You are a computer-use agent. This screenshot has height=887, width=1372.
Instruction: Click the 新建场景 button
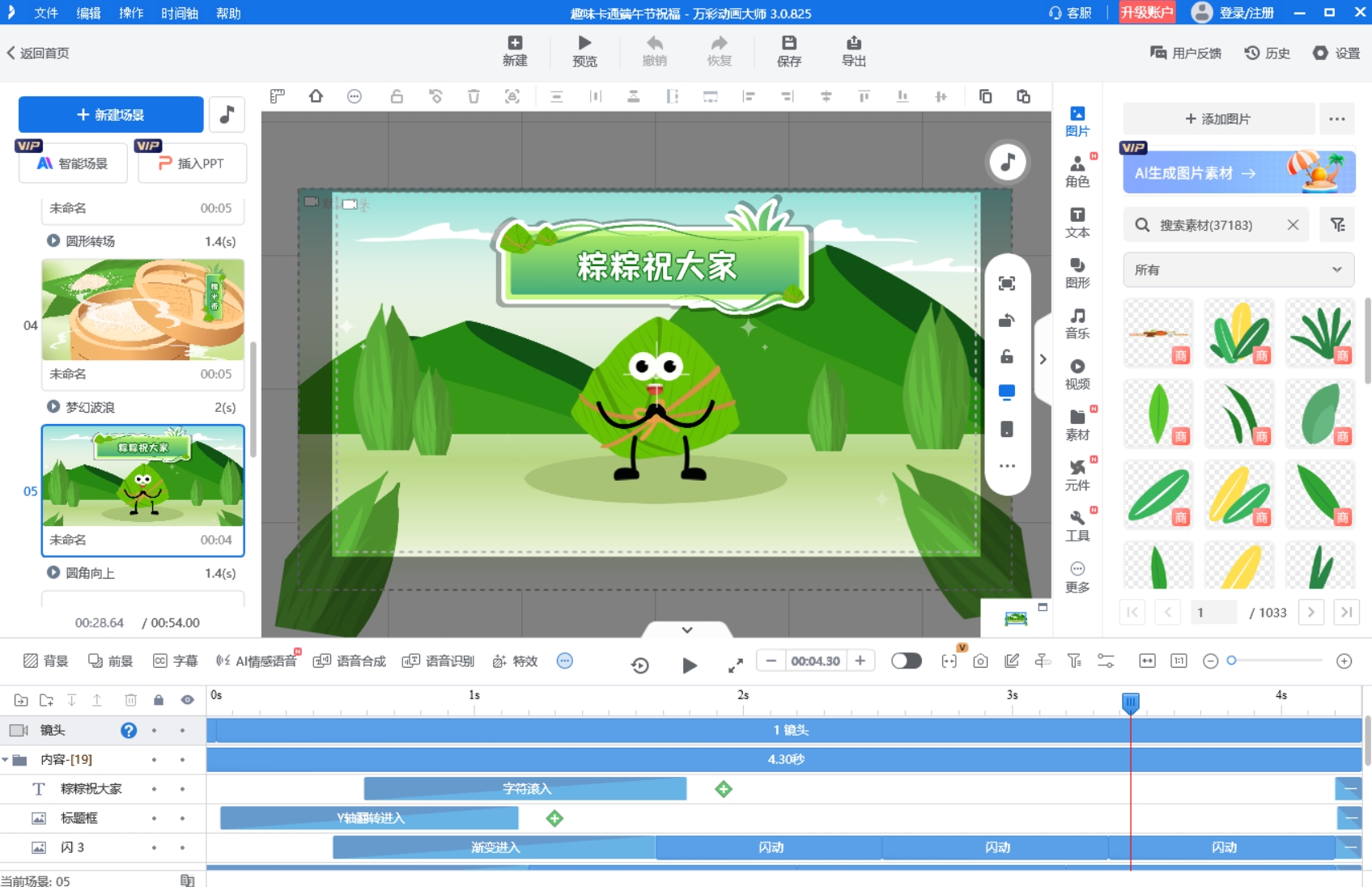(x=111, y=115)
